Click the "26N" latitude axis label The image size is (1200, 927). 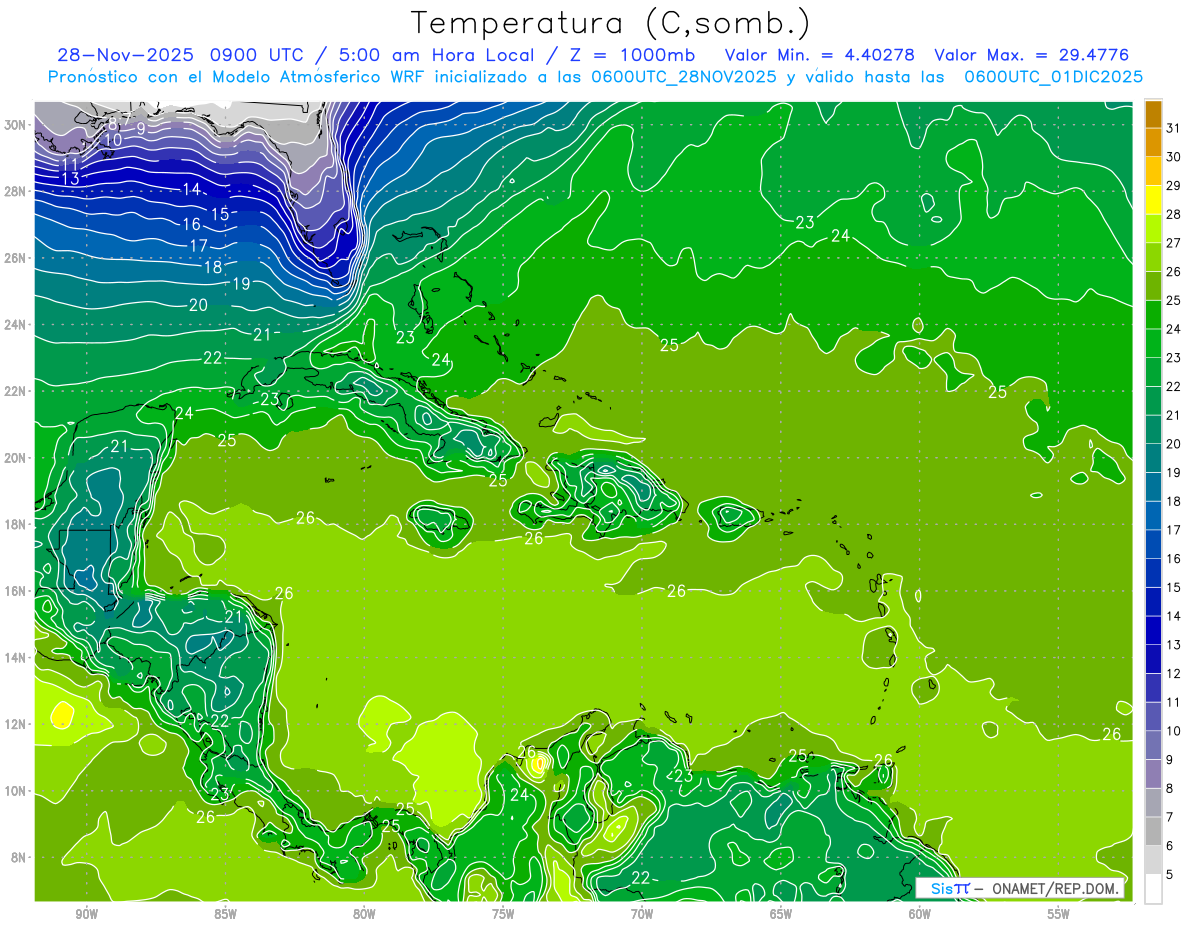coord(16,258)
